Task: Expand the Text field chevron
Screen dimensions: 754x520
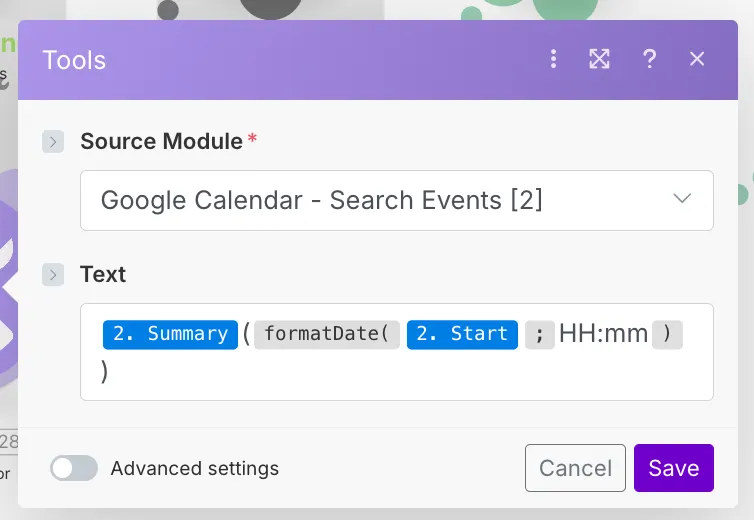Action: [53, 274]
